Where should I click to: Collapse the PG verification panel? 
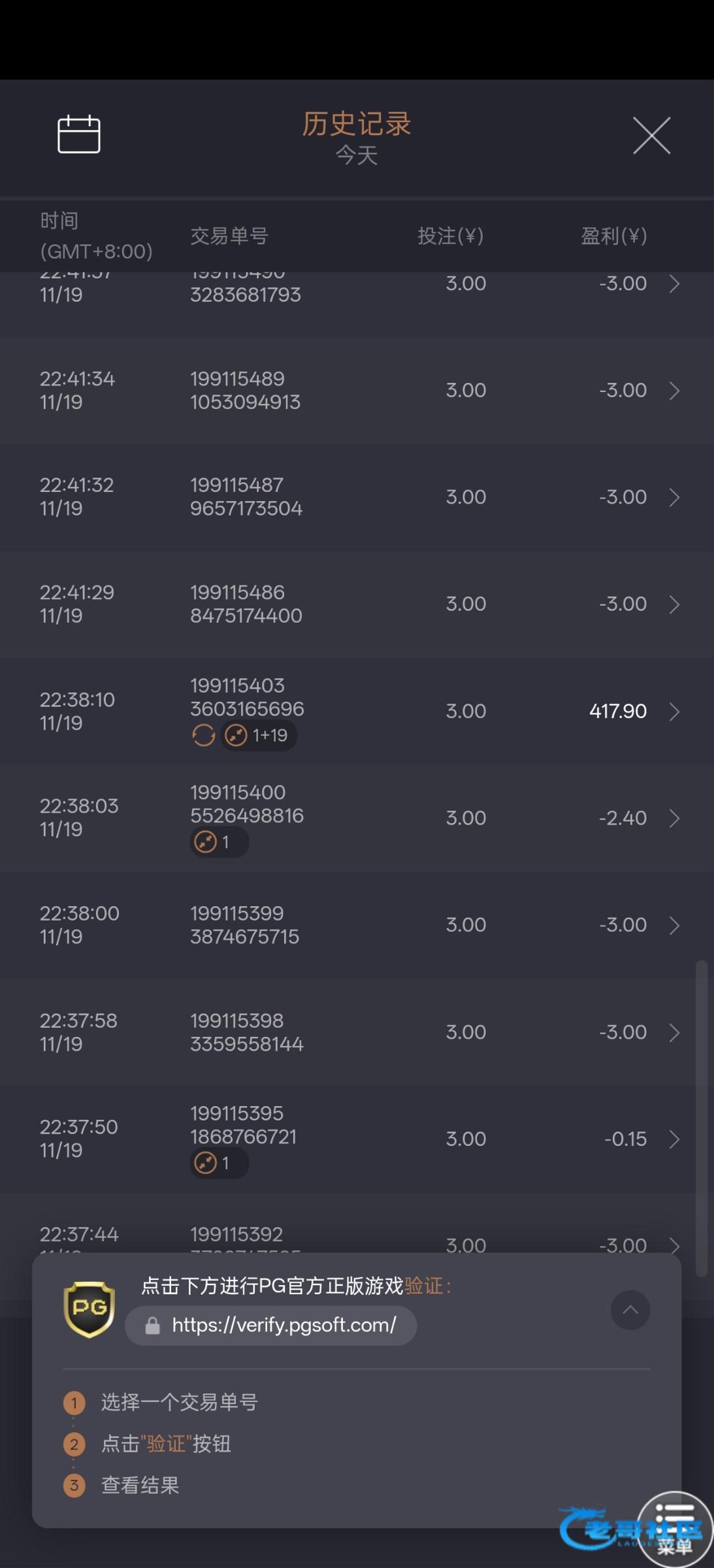point(630,1310)
